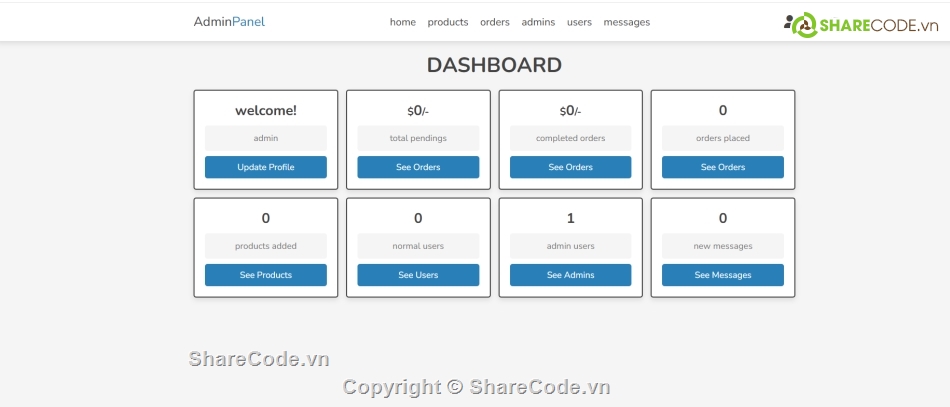Click See Orders under total pendings

pyautogui.click(x=418, y=167)
